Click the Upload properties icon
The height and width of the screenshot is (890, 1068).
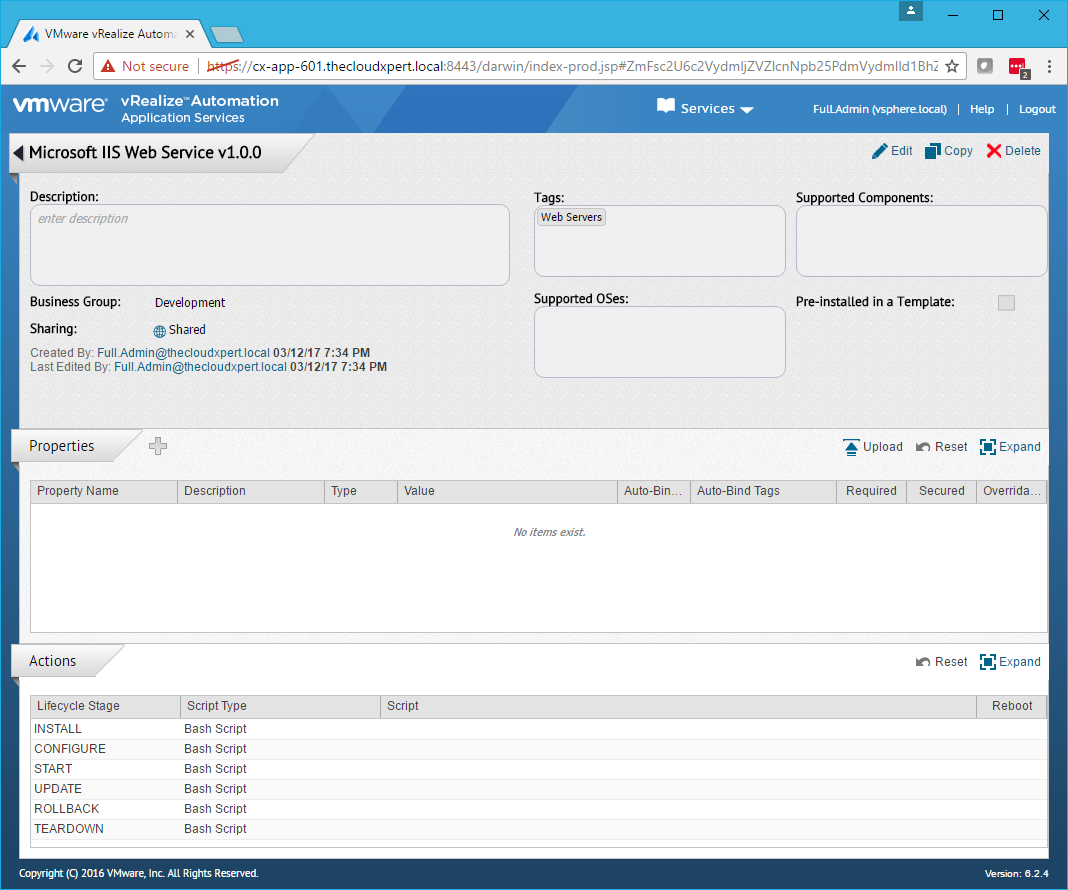tap(851, 447)
